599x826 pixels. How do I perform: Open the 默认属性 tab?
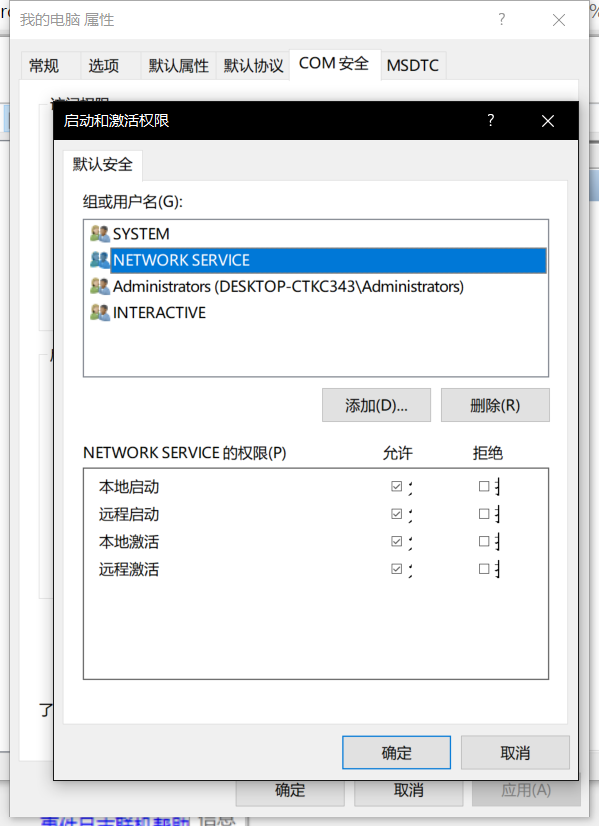coord(178,66)
